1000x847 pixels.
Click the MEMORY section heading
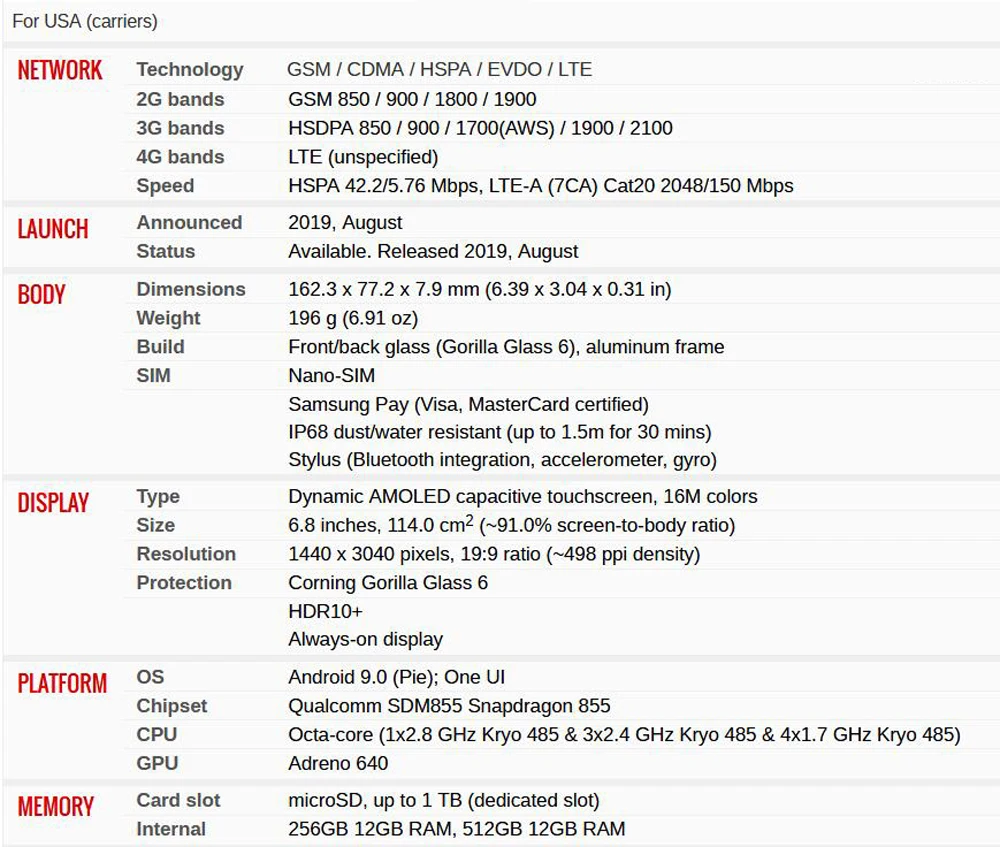click(x=55, y=806)
